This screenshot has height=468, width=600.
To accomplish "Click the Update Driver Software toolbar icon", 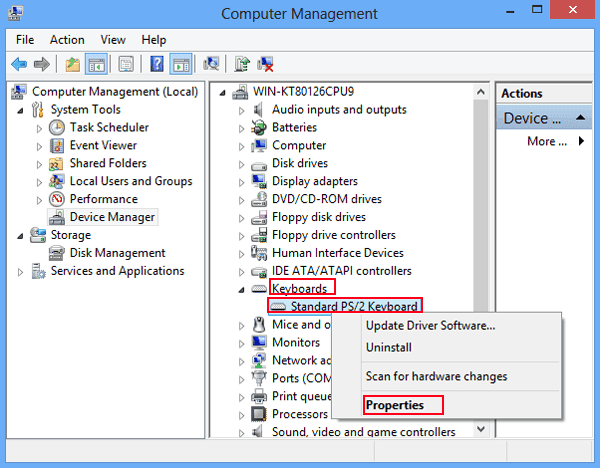I will (x=242, y=64).
